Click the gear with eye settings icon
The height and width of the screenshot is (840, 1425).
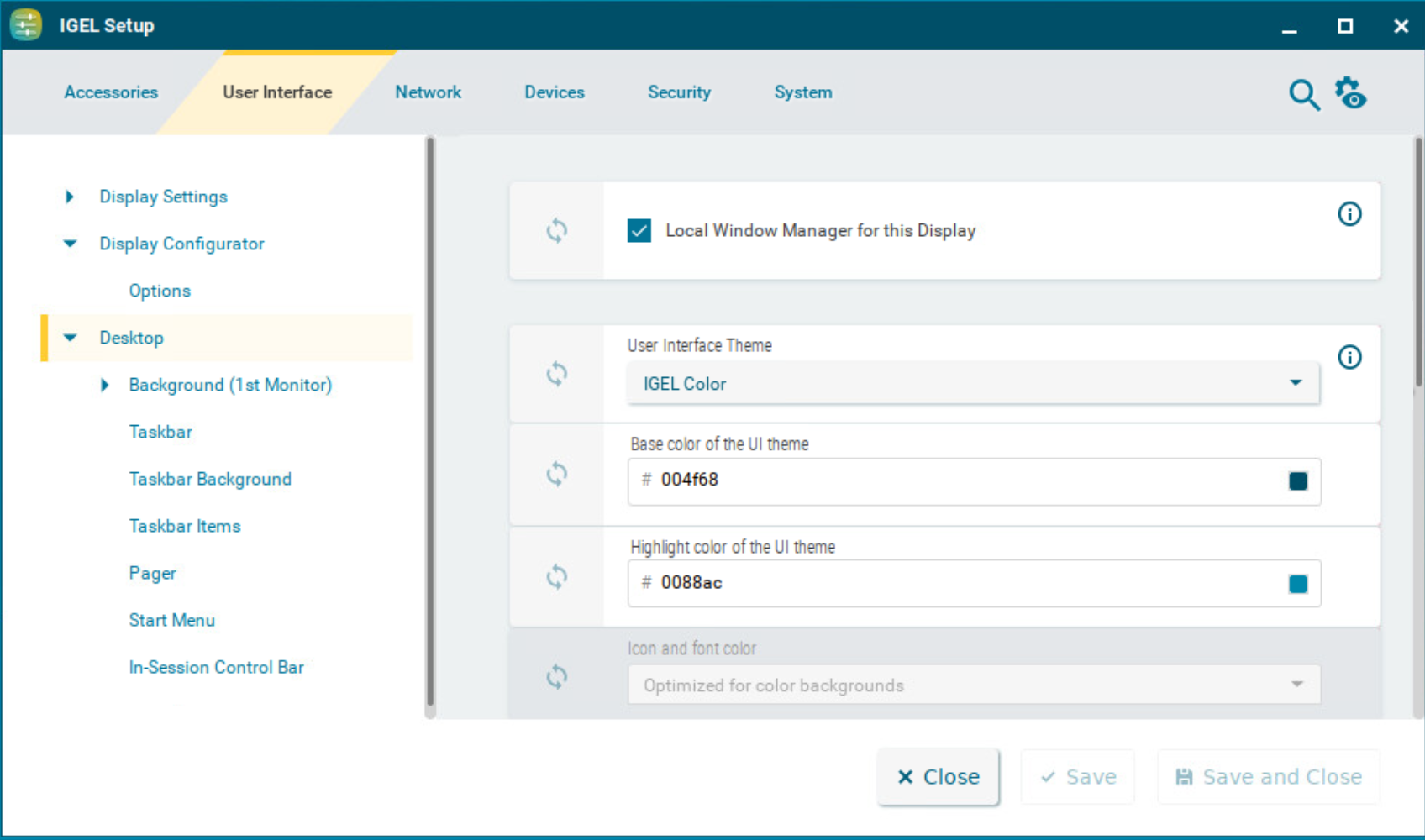point(1350,93)
